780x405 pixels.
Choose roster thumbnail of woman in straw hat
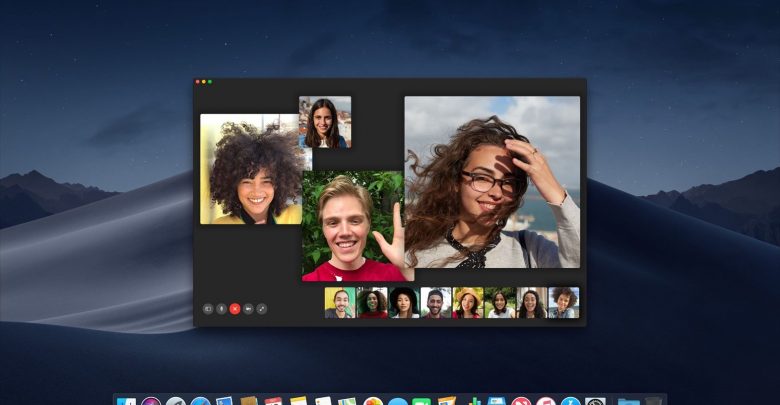pyautogui.click(x=468, y=303)
